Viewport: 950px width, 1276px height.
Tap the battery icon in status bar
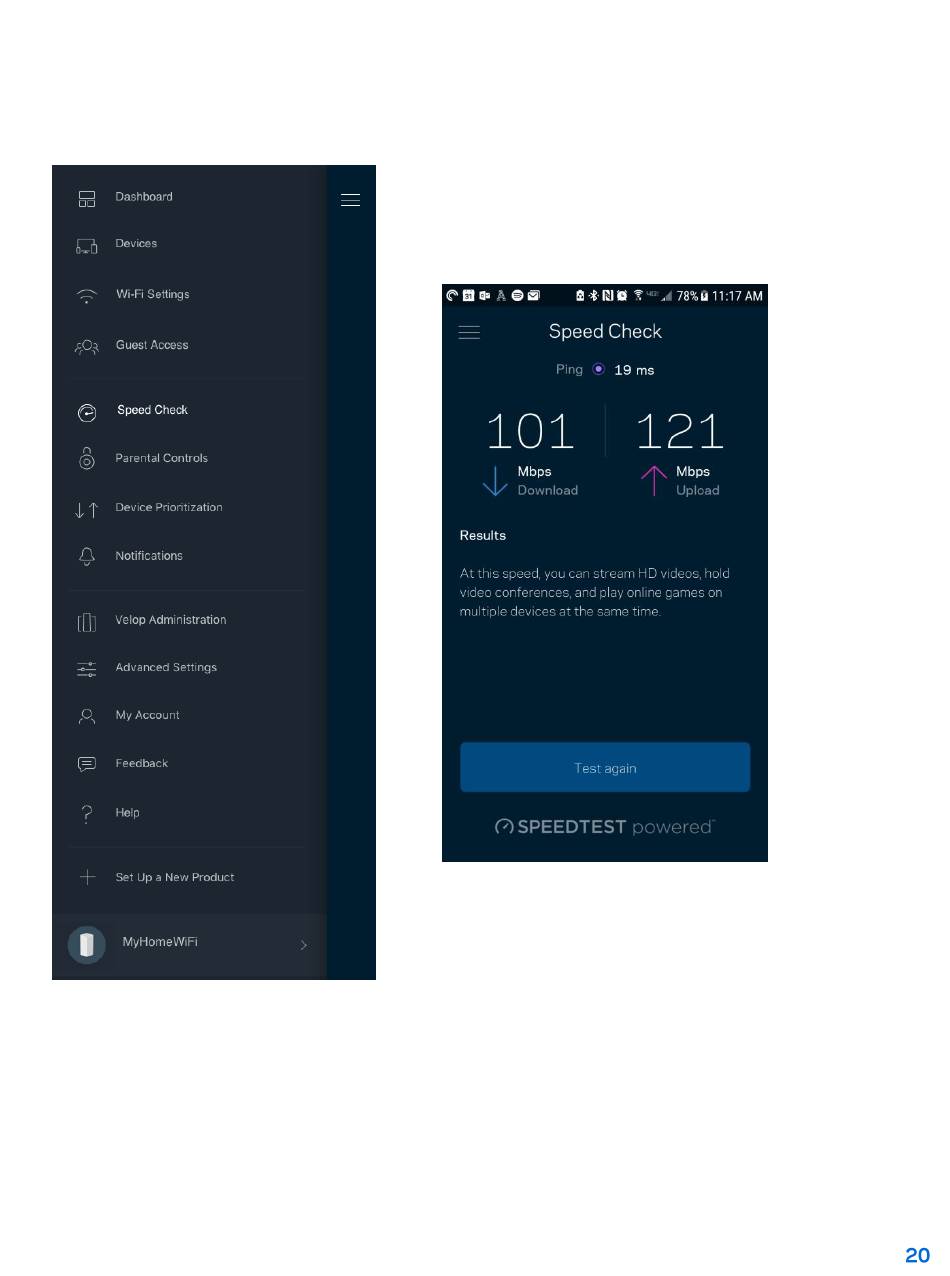[705, 295]
